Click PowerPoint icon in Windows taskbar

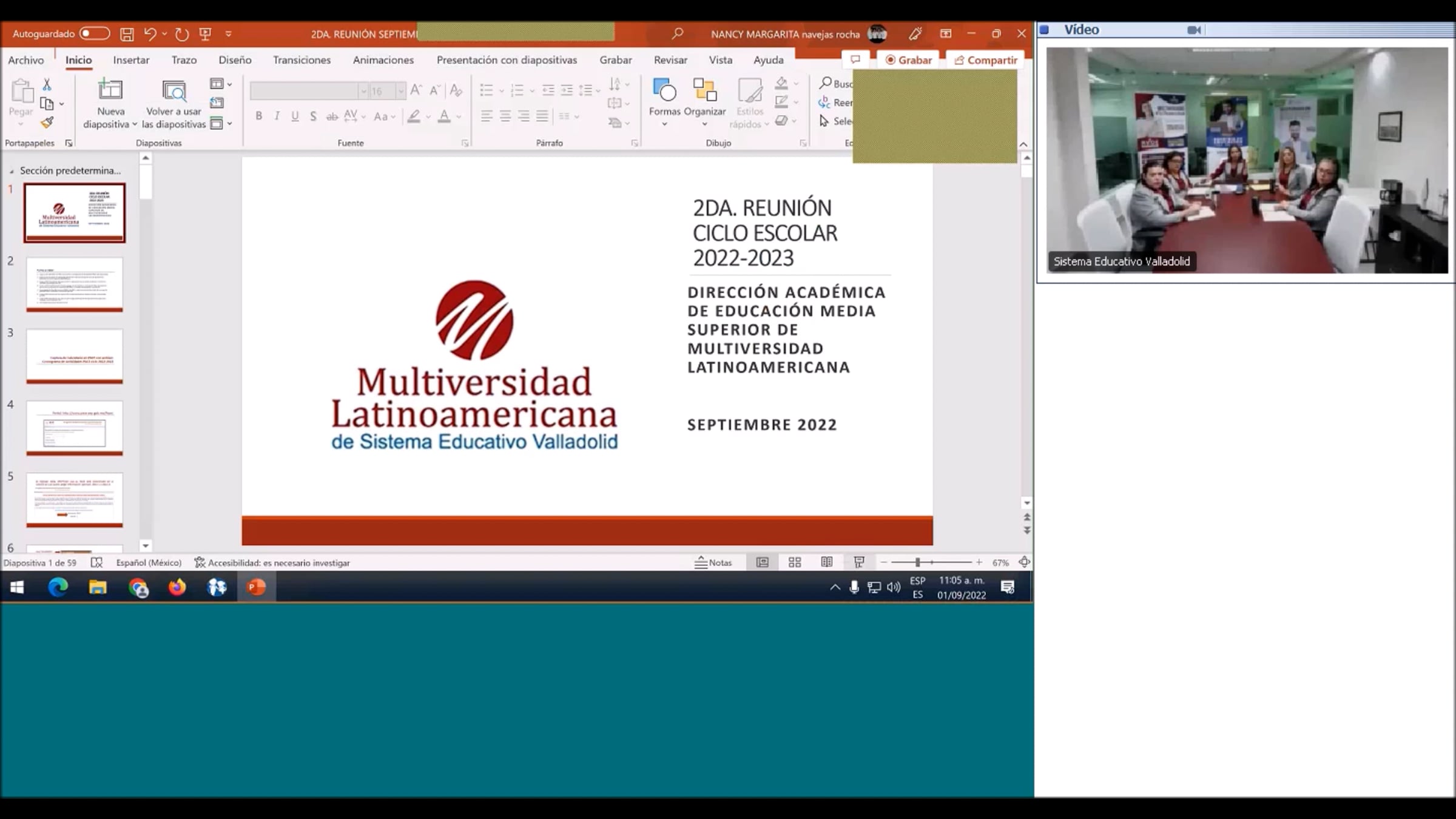256,587
